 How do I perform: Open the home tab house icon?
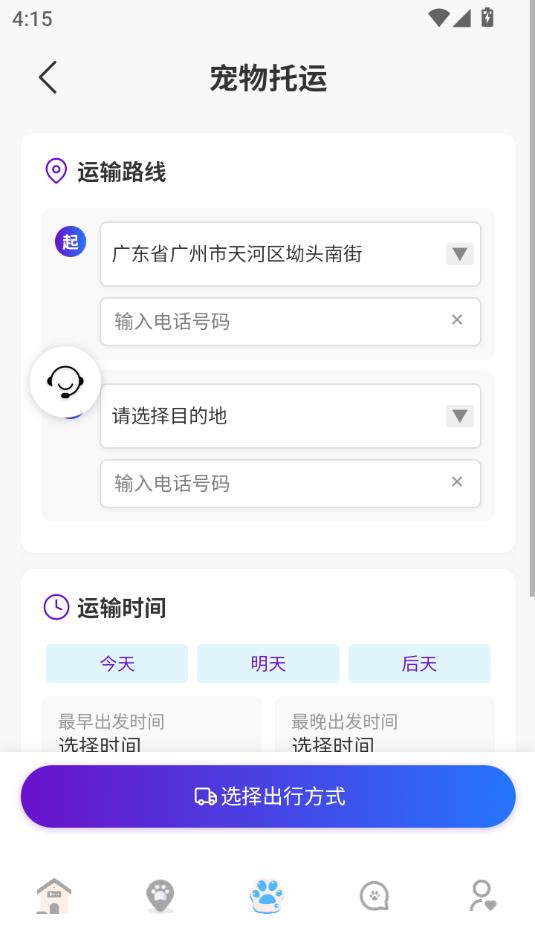click(x=54, y=896)
